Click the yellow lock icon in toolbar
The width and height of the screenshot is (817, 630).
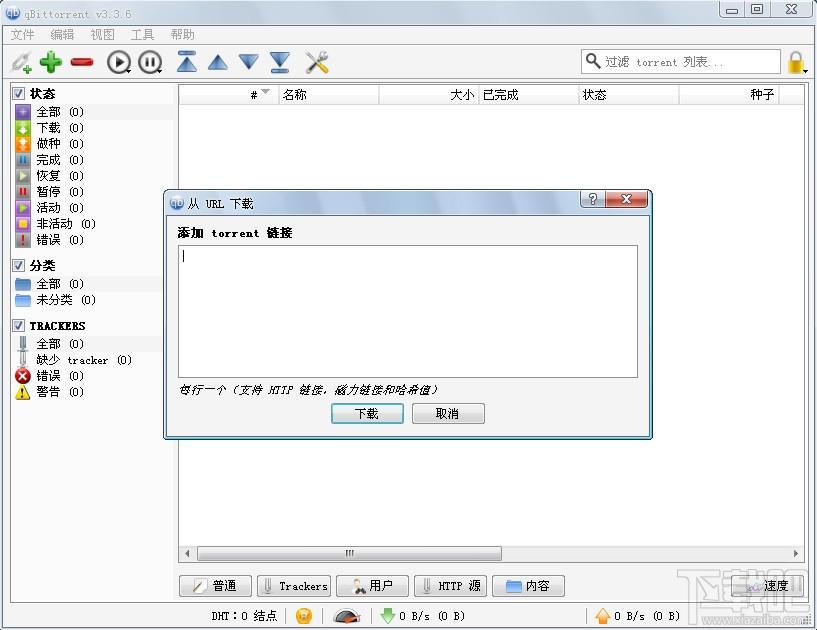pyautogui.click(x=796, y=63)
